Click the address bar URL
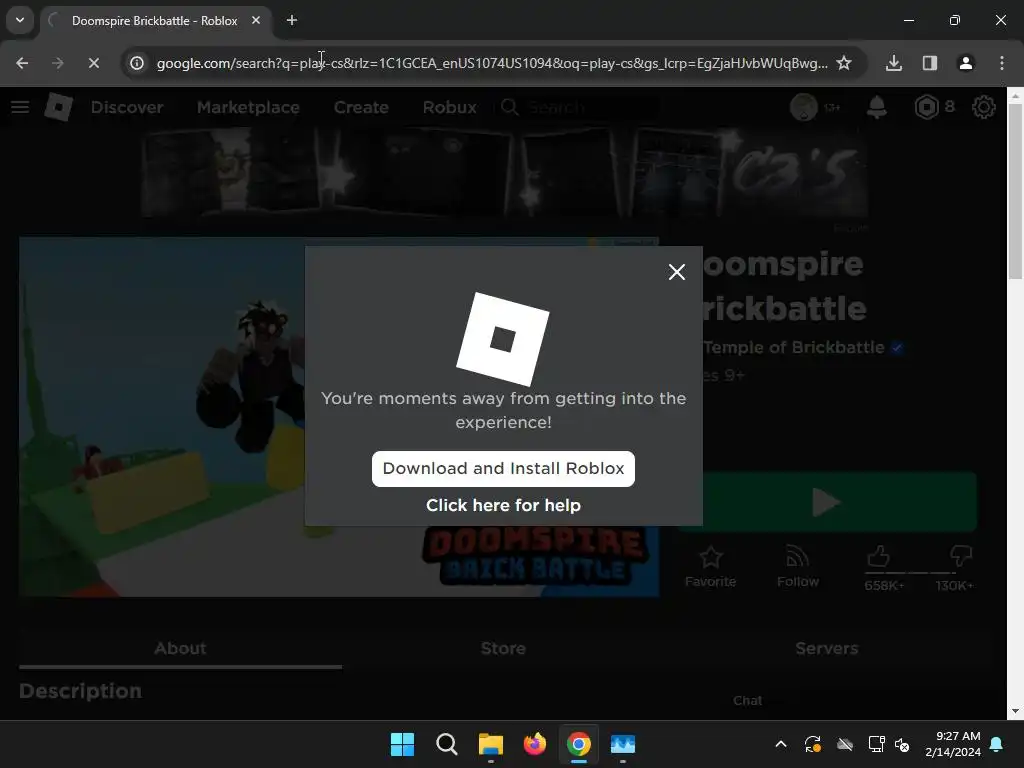Image resolution: width=1024 pixels, height=768 pixels. (492, 63)
